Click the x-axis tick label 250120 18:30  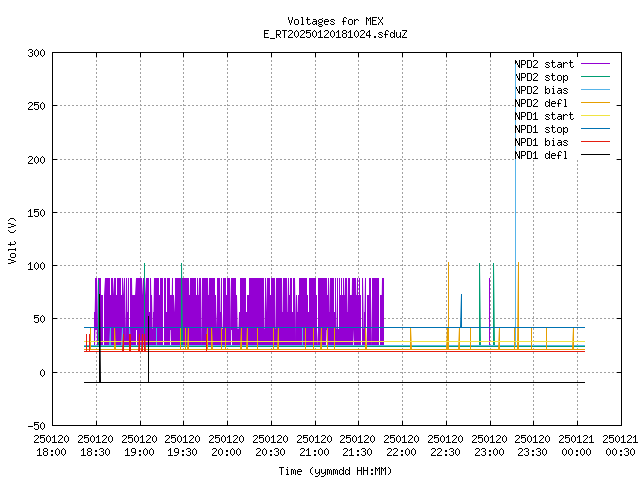point(96,446)
